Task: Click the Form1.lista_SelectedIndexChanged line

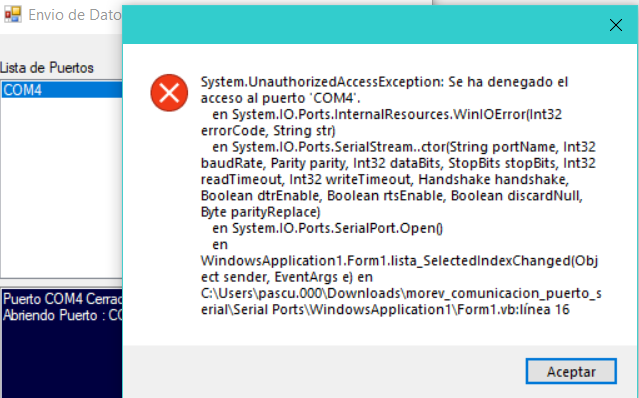Action: 399,261
